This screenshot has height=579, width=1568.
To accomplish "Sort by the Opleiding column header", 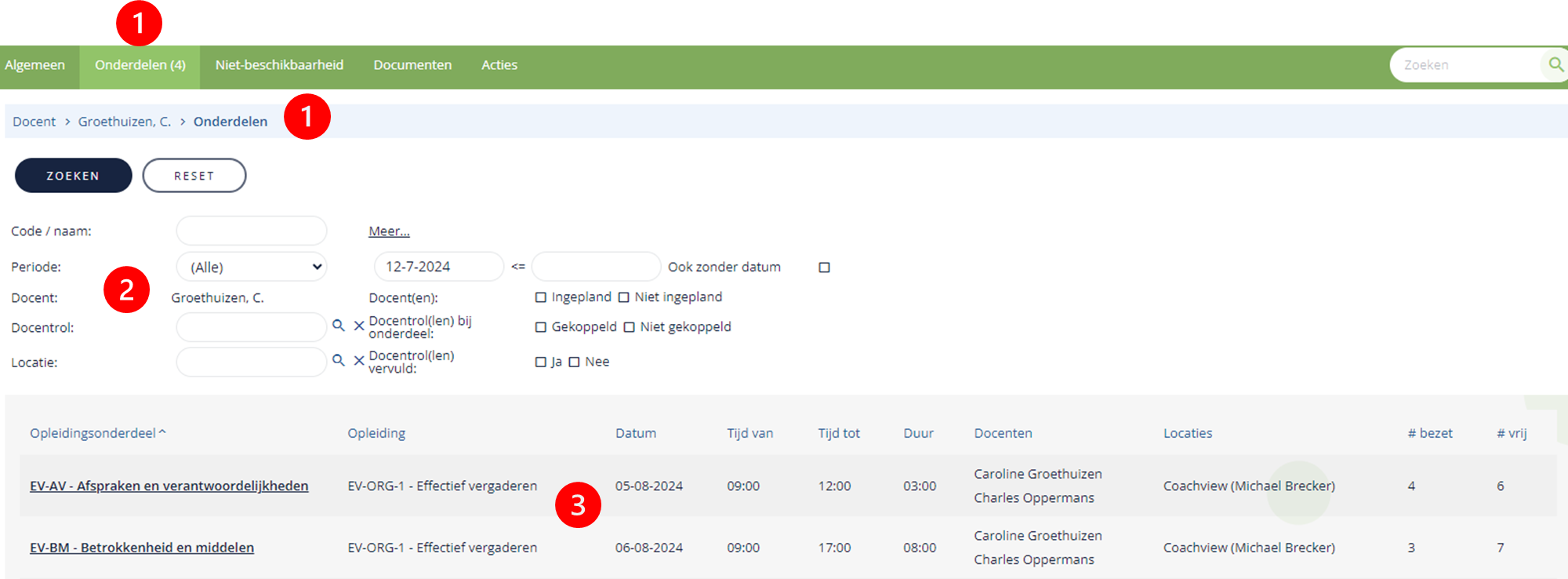I will [376, 433].
